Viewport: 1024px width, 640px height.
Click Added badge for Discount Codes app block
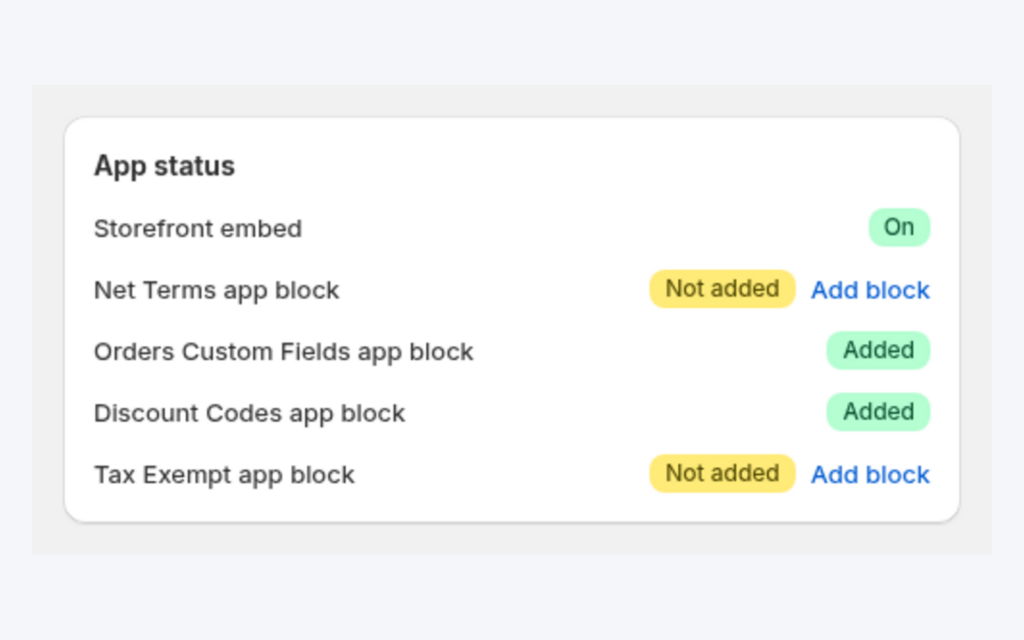coord(878,411)
